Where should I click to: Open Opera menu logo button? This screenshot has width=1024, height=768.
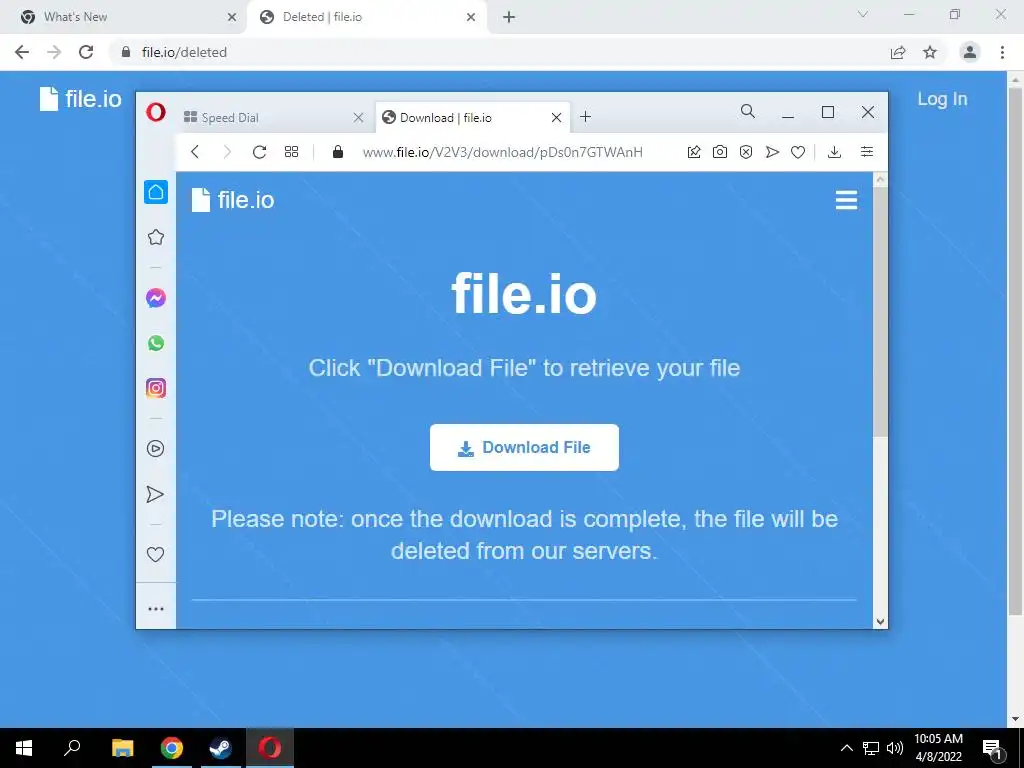point(155,112)
